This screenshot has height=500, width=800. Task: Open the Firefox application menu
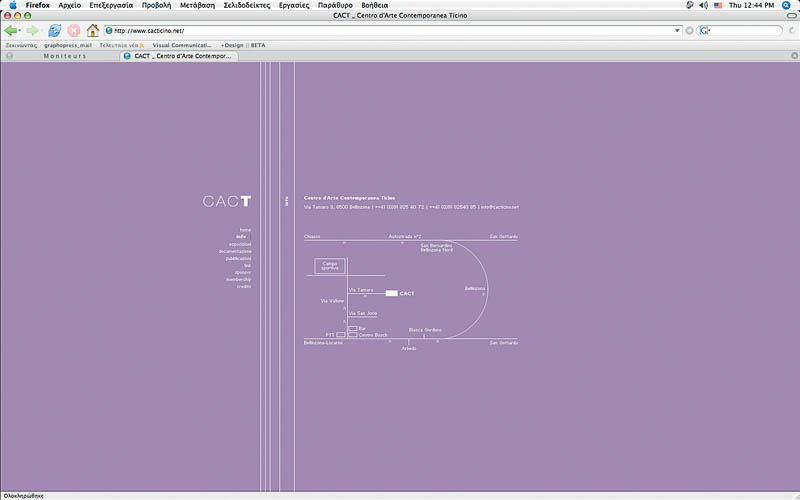38,5
